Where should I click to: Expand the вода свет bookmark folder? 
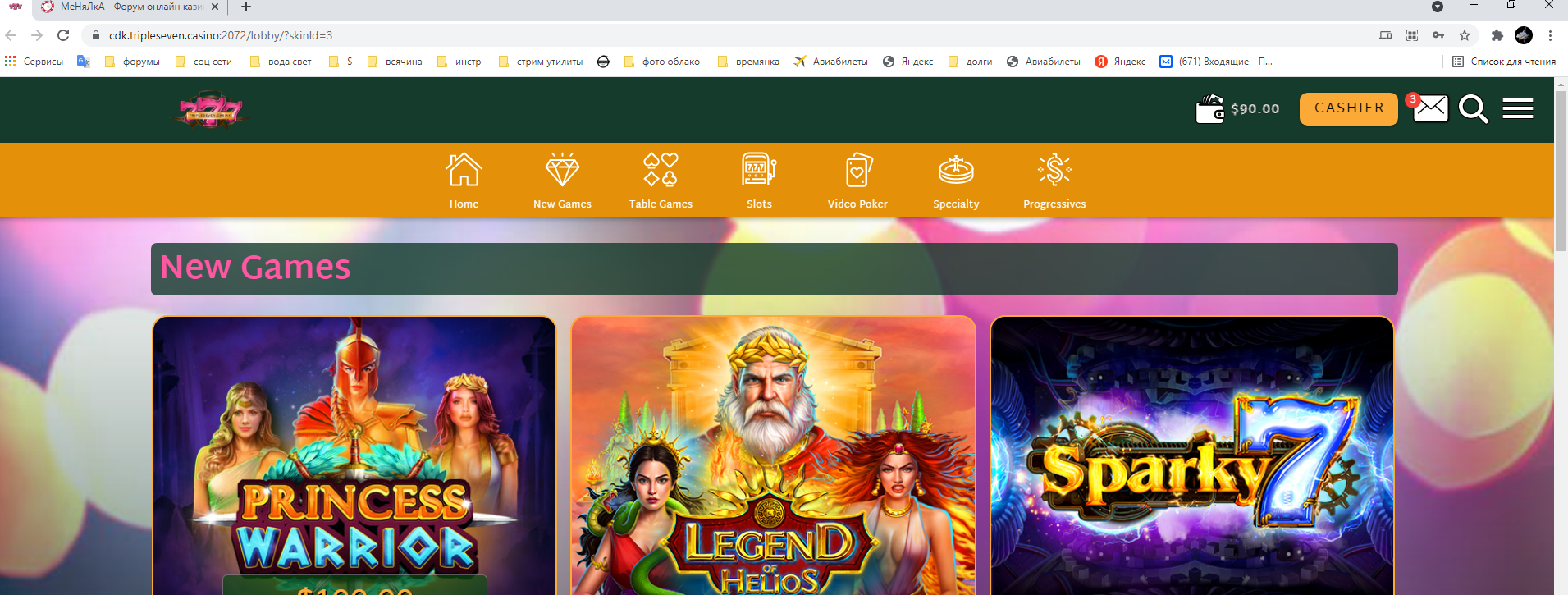point(281,62)
